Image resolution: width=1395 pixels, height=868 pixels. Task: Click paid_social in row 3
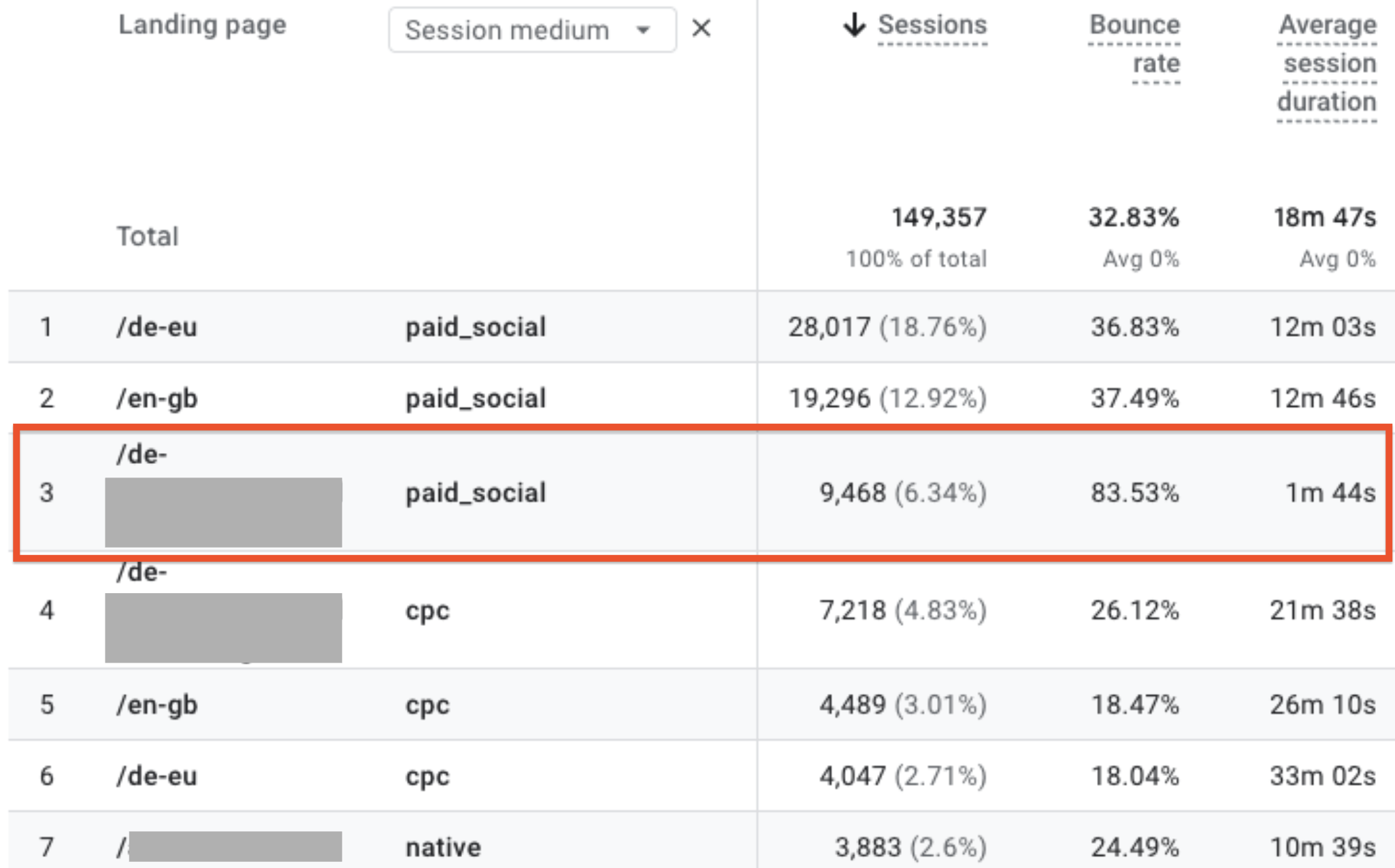click(476, 493)
